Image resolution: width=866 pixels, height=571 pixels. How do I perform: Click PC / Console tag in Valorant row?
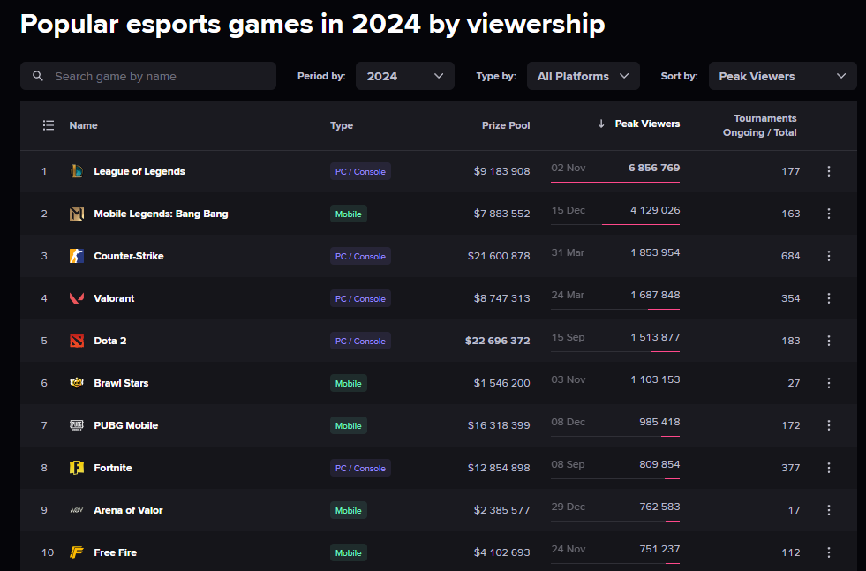[x=360, y=298]
